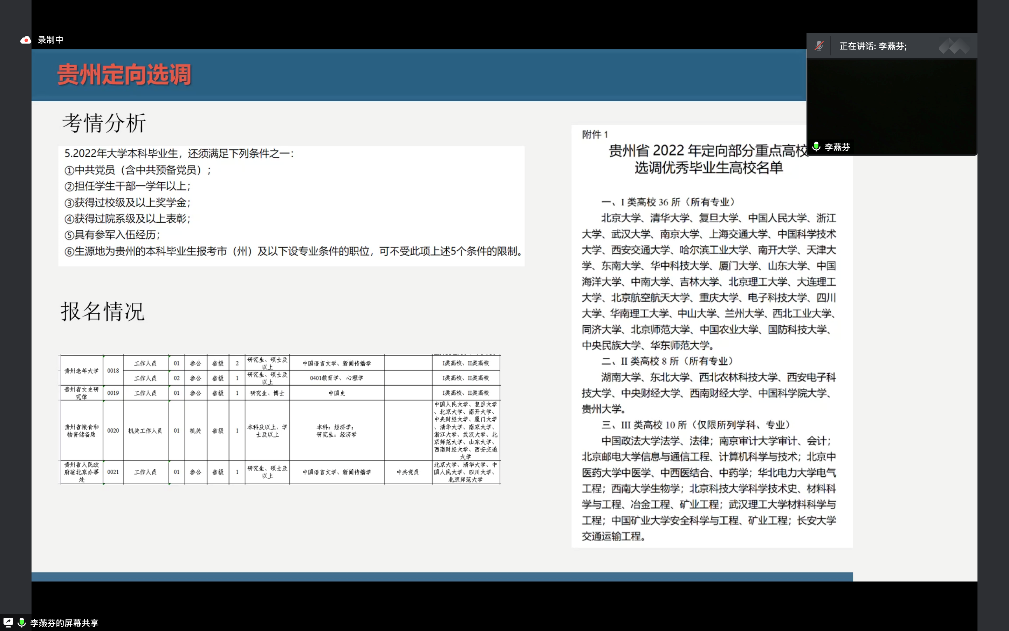Click the line 5.2022年大学本科毕业生

point(179,154)
